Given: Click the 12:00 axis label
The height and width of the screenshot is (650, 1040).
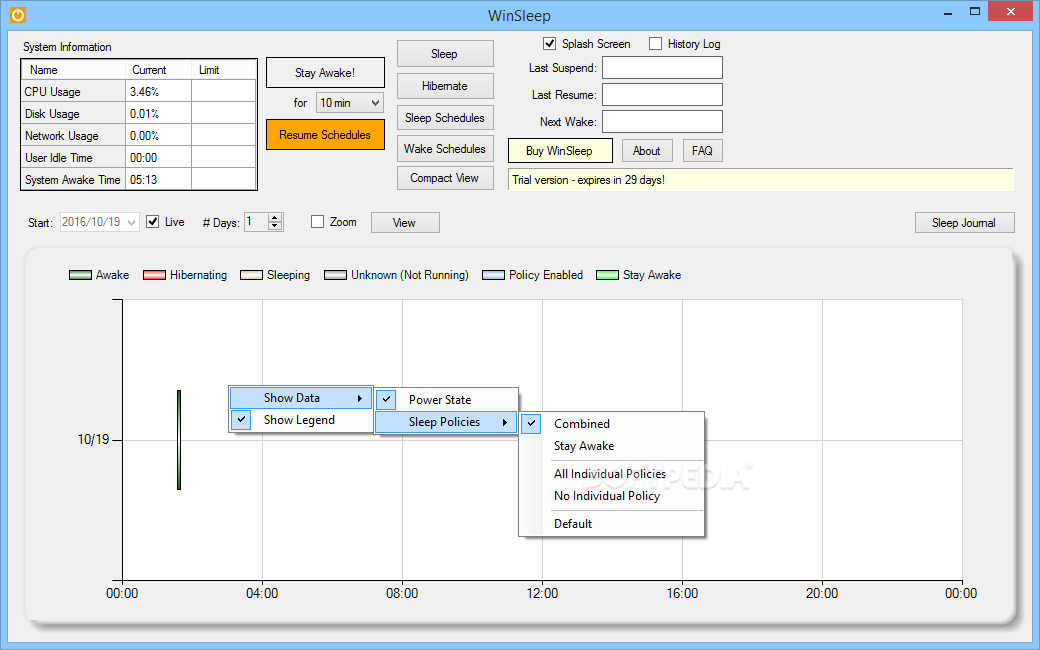Looking at the screenshot, I should tap(542, 594).
